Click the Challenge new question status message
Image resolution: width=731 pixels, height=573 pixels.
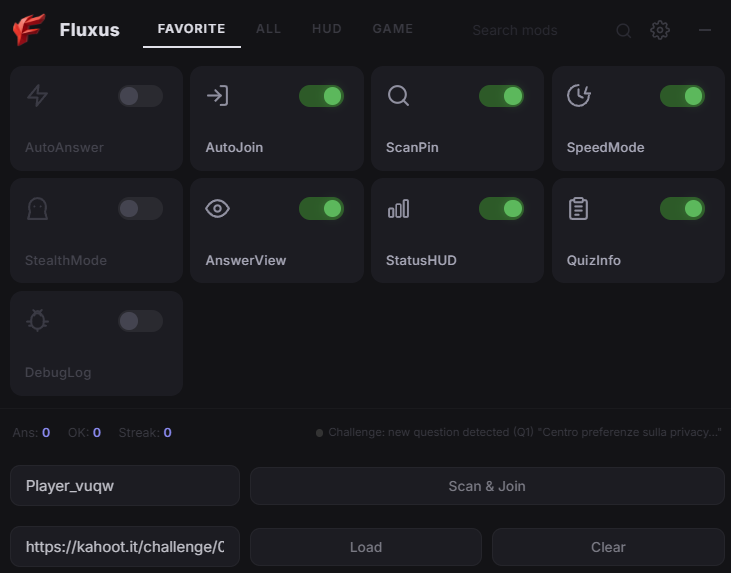point(519,432)
